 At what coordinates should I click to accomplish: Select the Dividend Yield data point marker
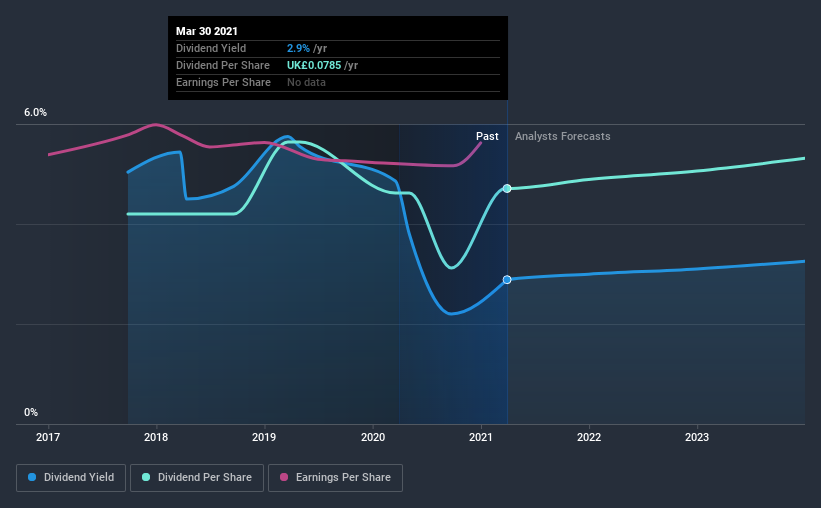[507, 280]
